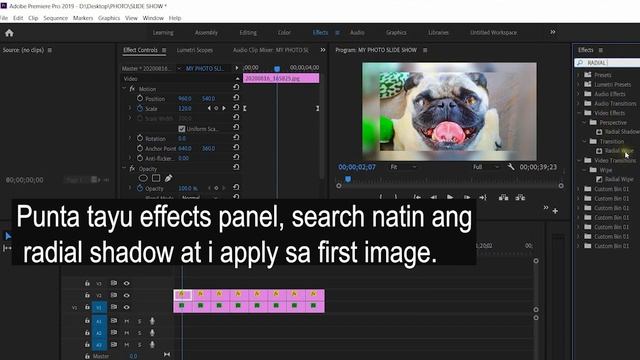Image resolution: width=640 pixels, height=360 pixels.
Task: Click the Lift button in Program Monitor
Action: tap(503, 198)
